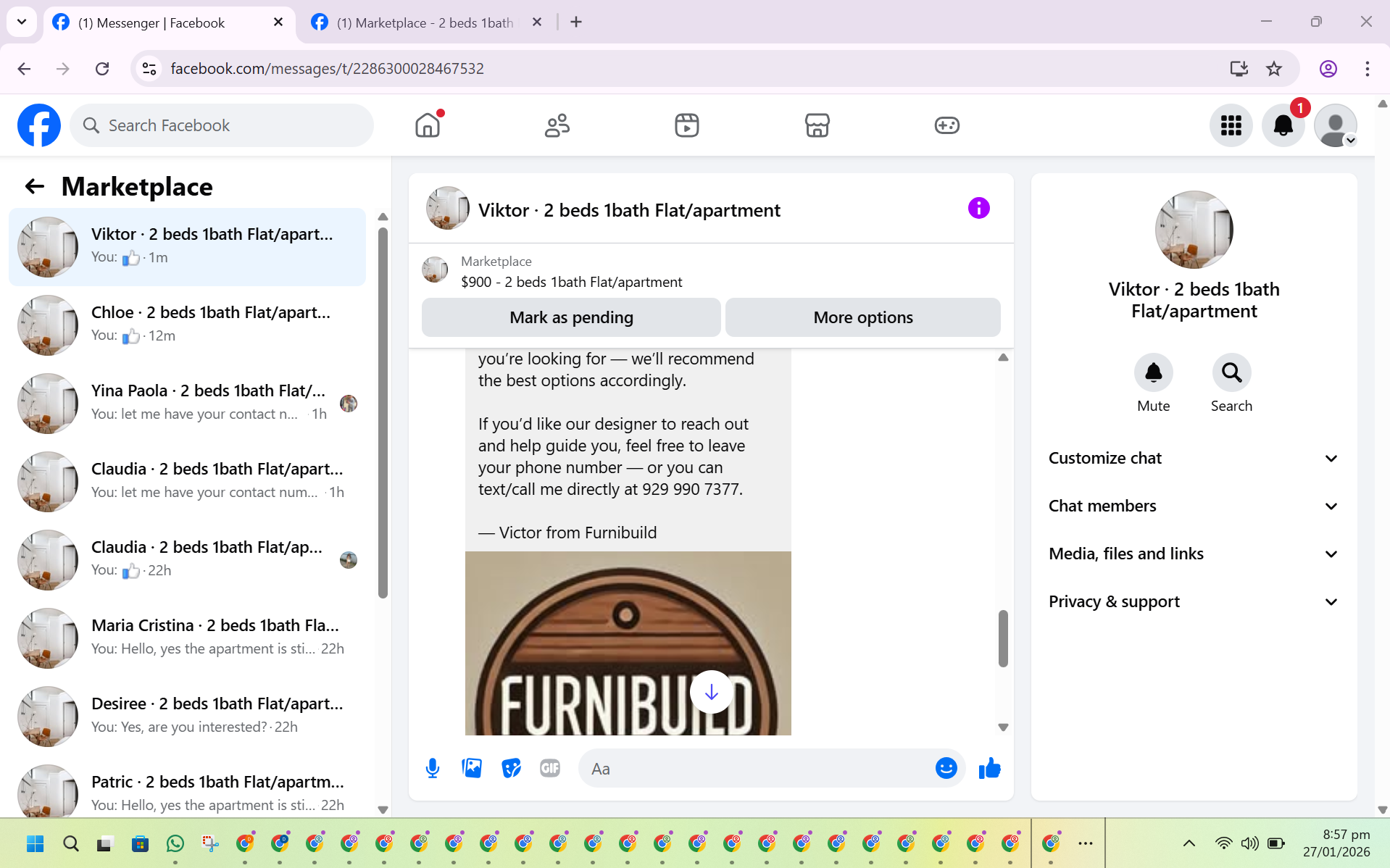
Task: Open the taskbar clock and date
Action: pyautogui.click(x=1336, y=843)
